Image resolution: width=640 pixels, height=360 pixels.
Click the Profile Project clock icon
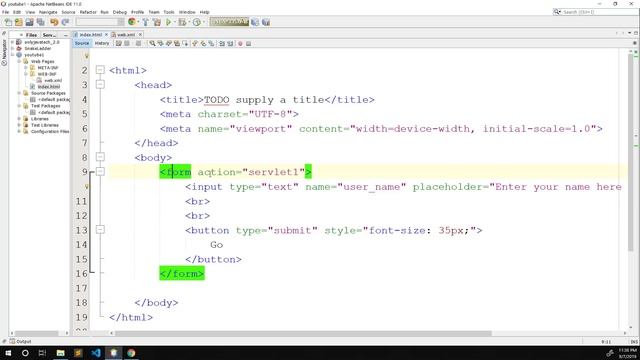pos(197,22)
